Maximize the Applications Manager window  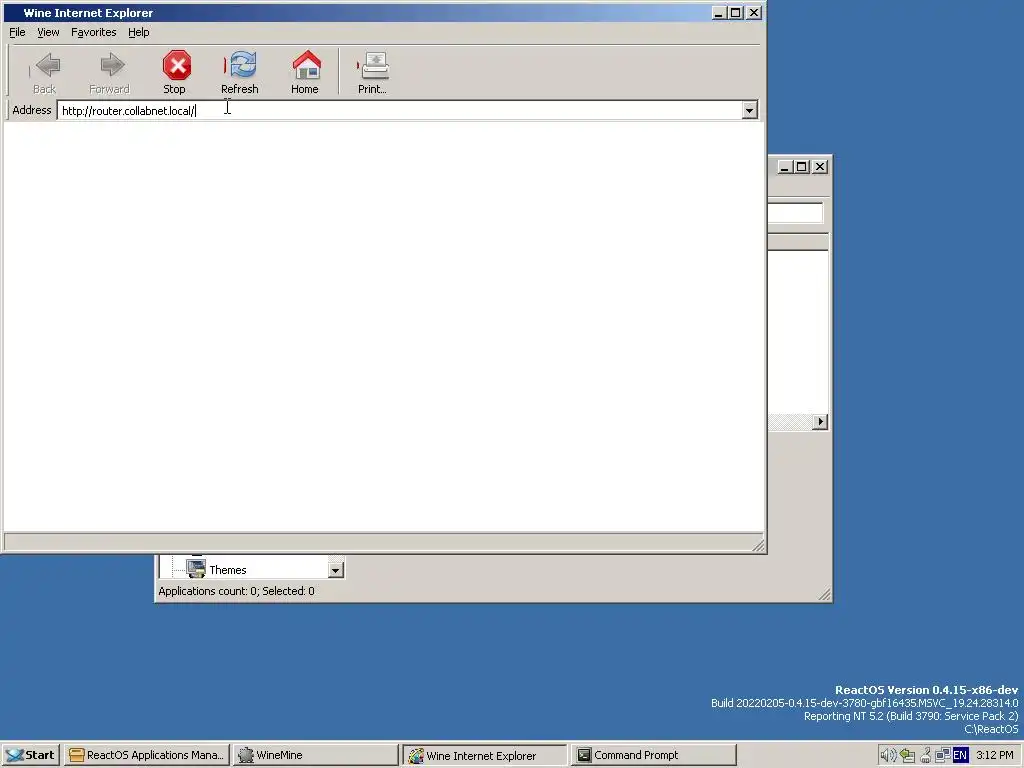pyautogui.click(x=801, y=167)
